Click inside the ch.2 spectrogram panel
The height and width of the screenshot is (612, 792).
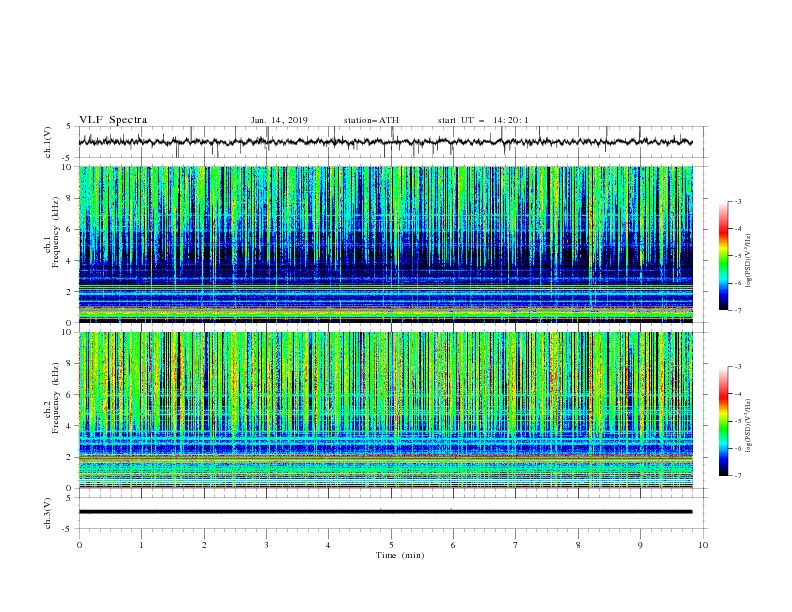coord(385,410)
